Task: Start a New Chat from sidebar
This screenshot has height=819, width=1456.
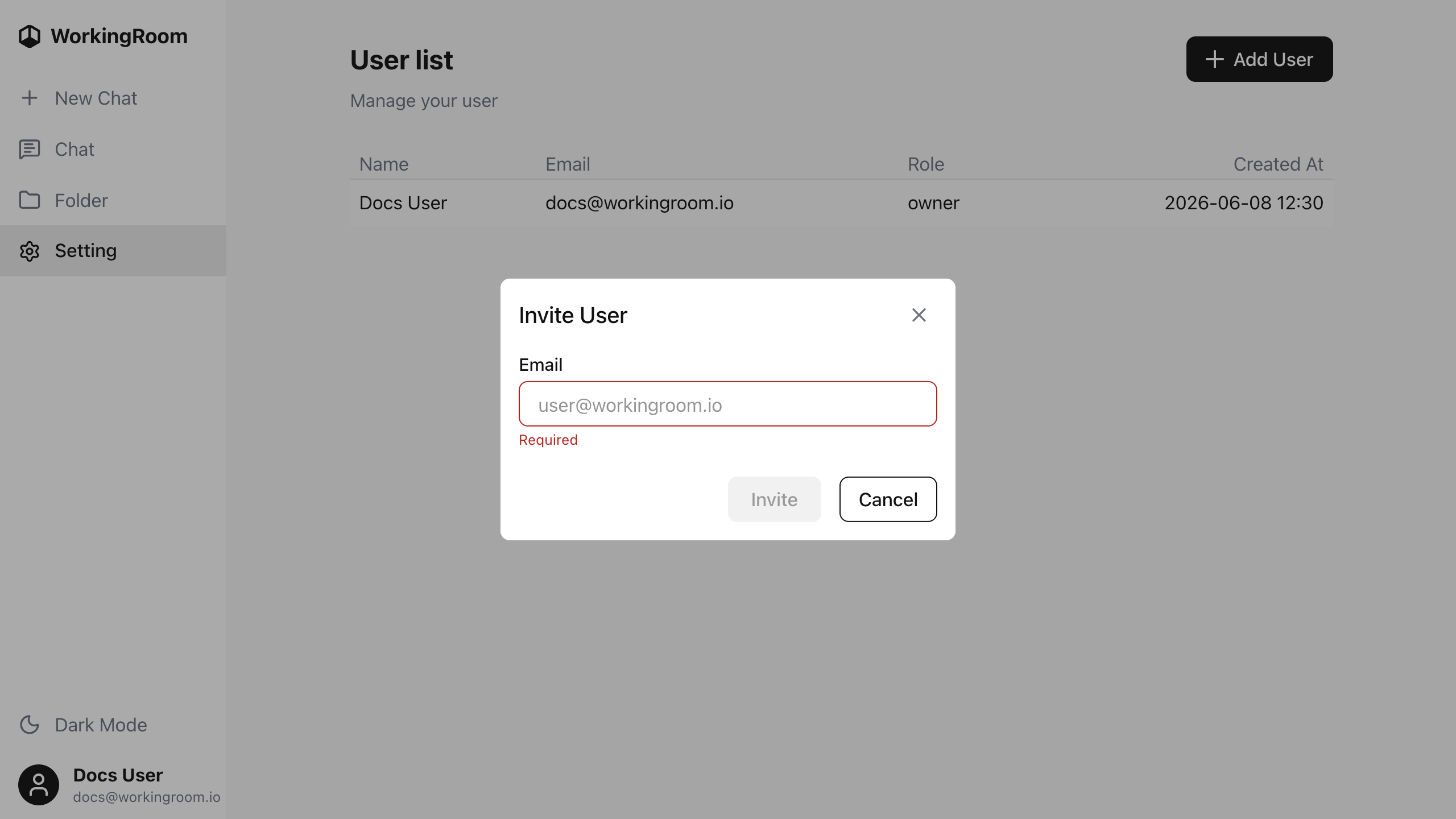Action: point(113,98)
